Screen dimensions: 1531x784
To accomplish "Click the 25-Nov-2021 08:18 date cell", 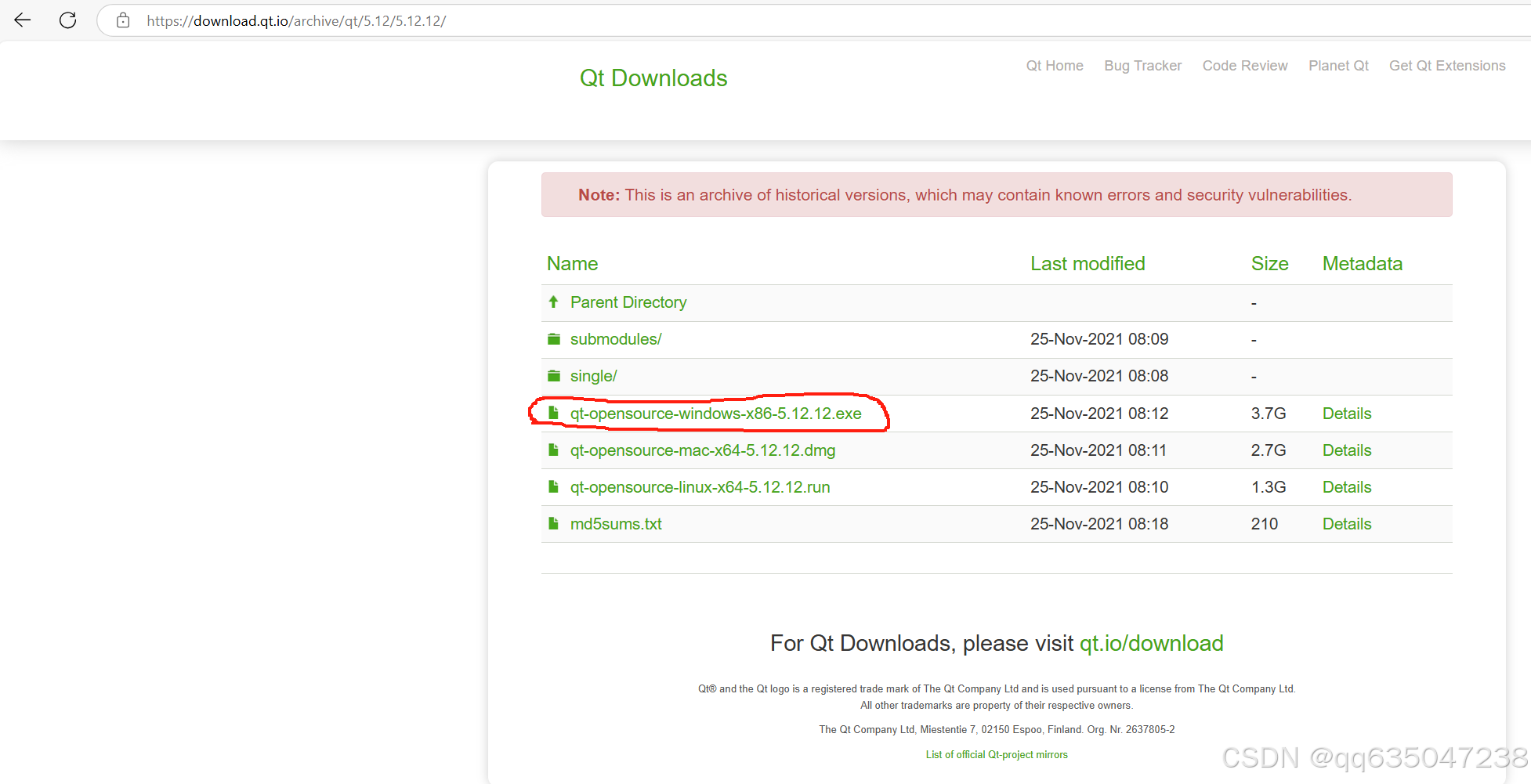I will pyautogui.click(x=1099, y=524).
